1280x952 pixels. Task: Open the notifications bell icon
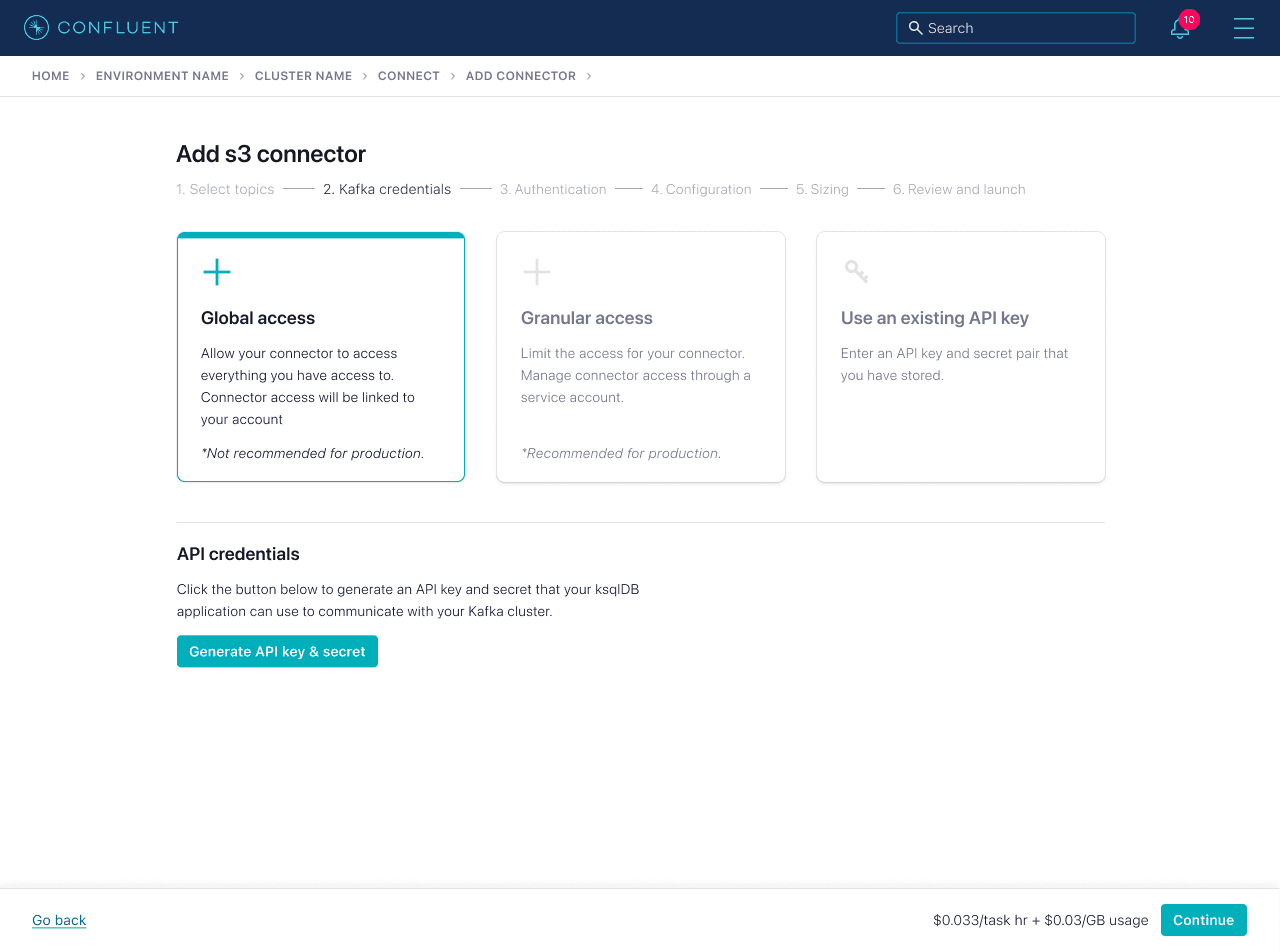[1180, 29]
